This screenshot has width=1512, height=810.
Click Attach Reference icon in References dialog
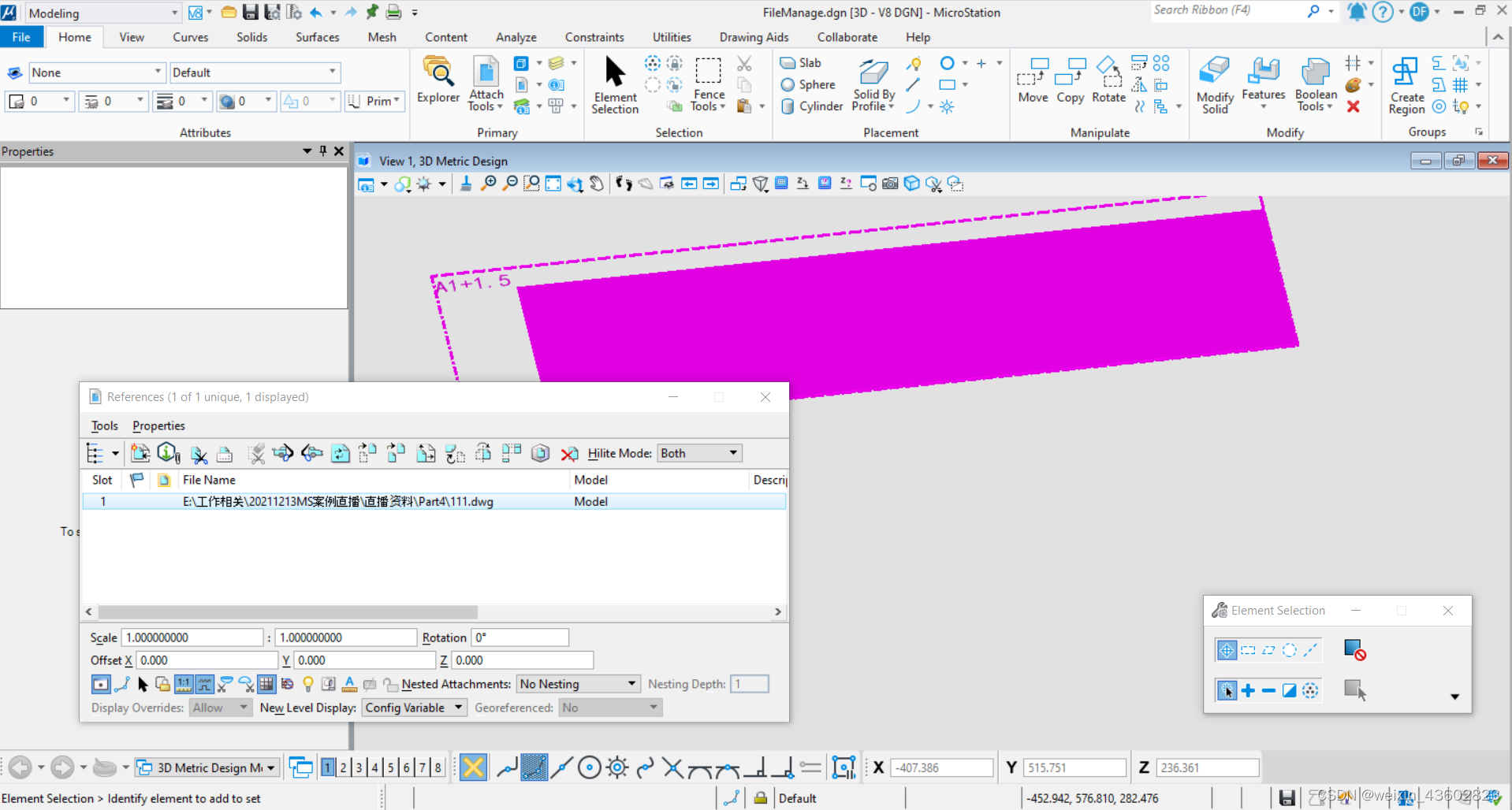point(140,453)
